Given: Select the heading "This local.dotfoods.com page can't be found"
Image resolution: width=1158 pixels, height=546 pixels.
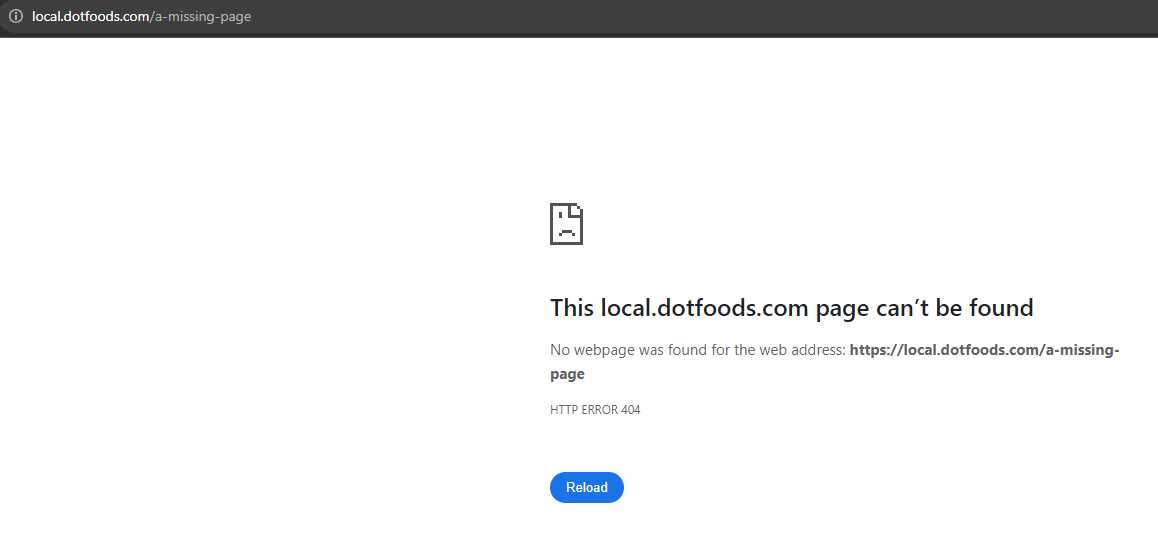Looking at the screenshot, I should [x=792, y=308].
